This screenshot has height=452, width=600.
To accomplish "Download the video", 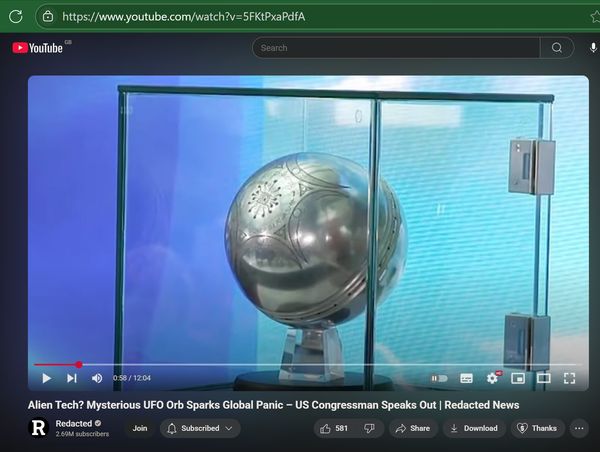I will (473, 428).
